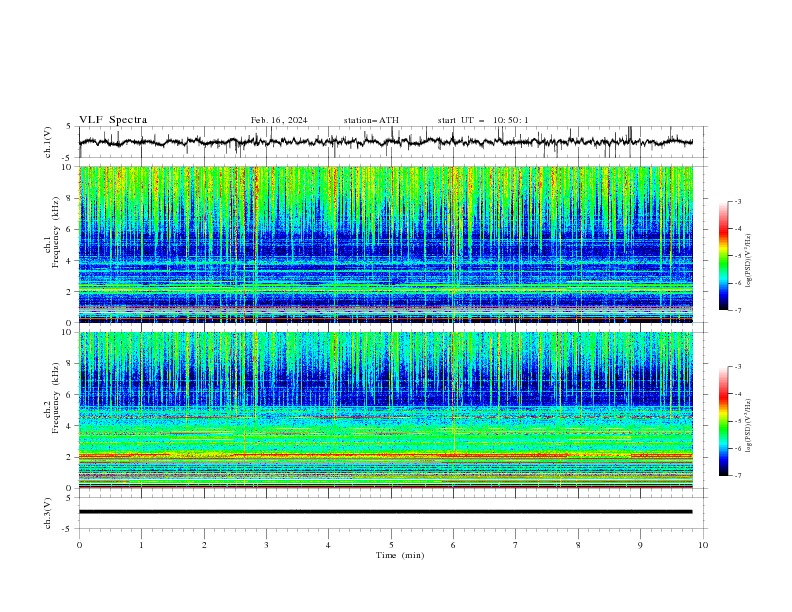The image size is (792, 612).
Task: Click the ch.3 flat voltage trace
Action: pyautogui.click(x=385, y=512)
